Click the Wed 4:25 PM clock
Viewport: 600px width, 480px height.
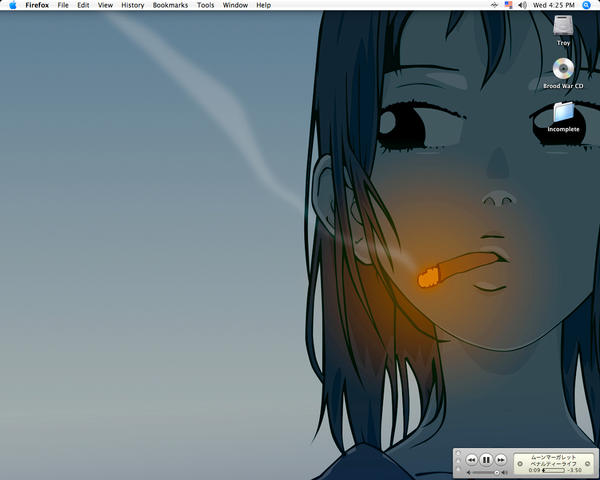click(554, 5)
